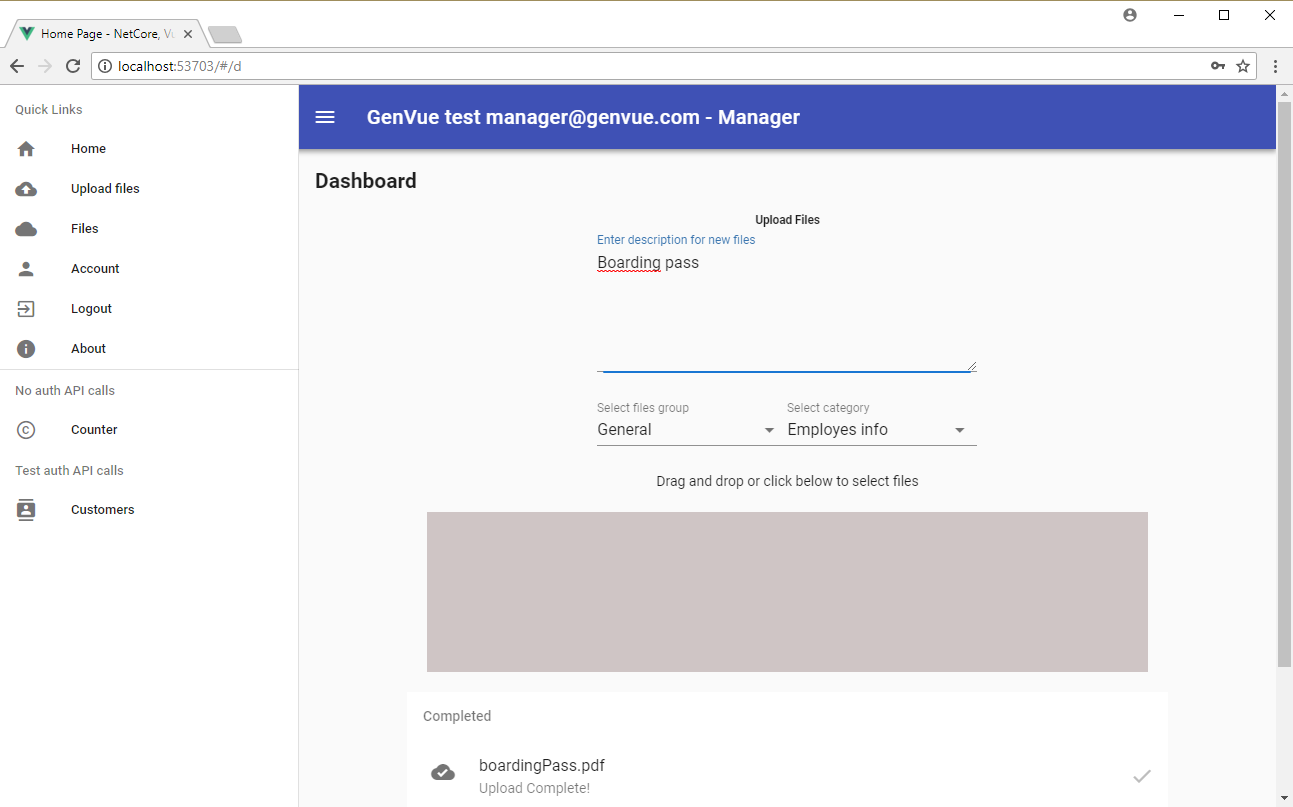Click the Files cloud icon

26,229
